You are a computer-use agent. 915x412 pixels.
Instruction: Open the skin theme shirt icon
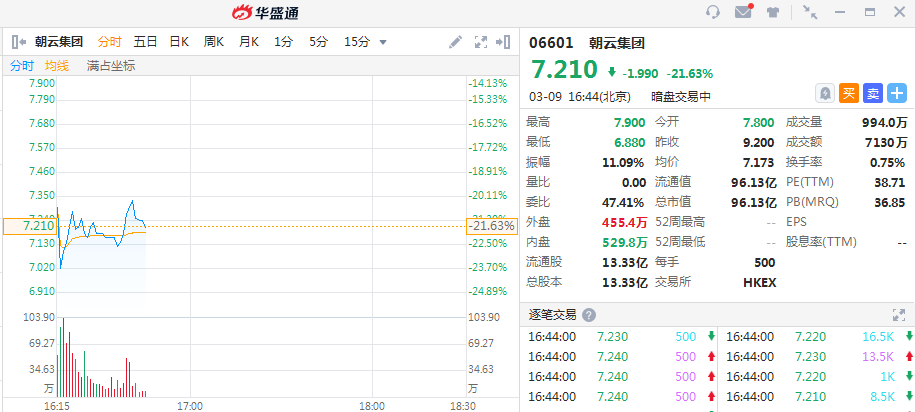click(773, 12)
